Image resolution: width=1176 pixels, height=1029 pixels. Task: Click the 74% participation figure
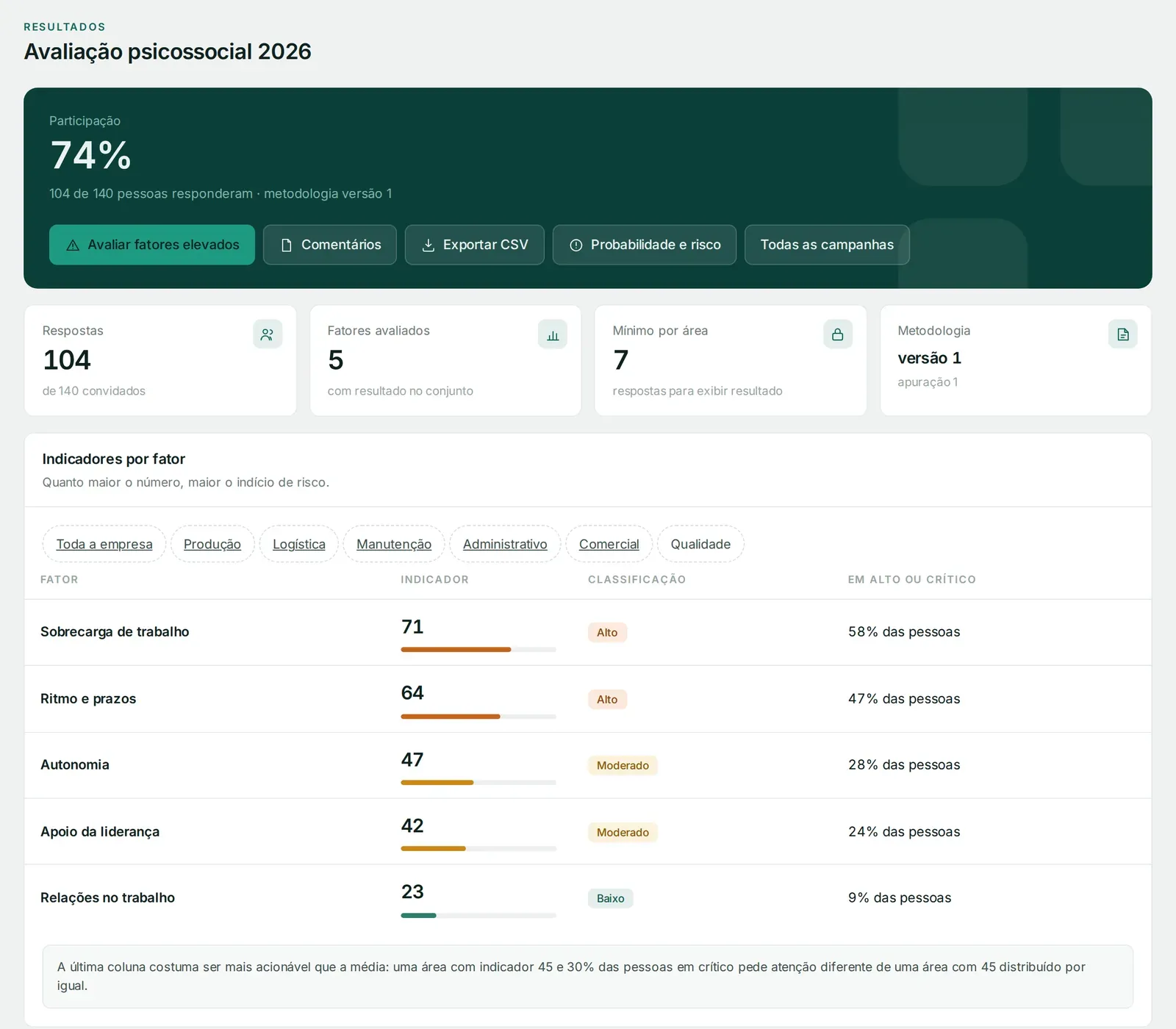[91, 156]
